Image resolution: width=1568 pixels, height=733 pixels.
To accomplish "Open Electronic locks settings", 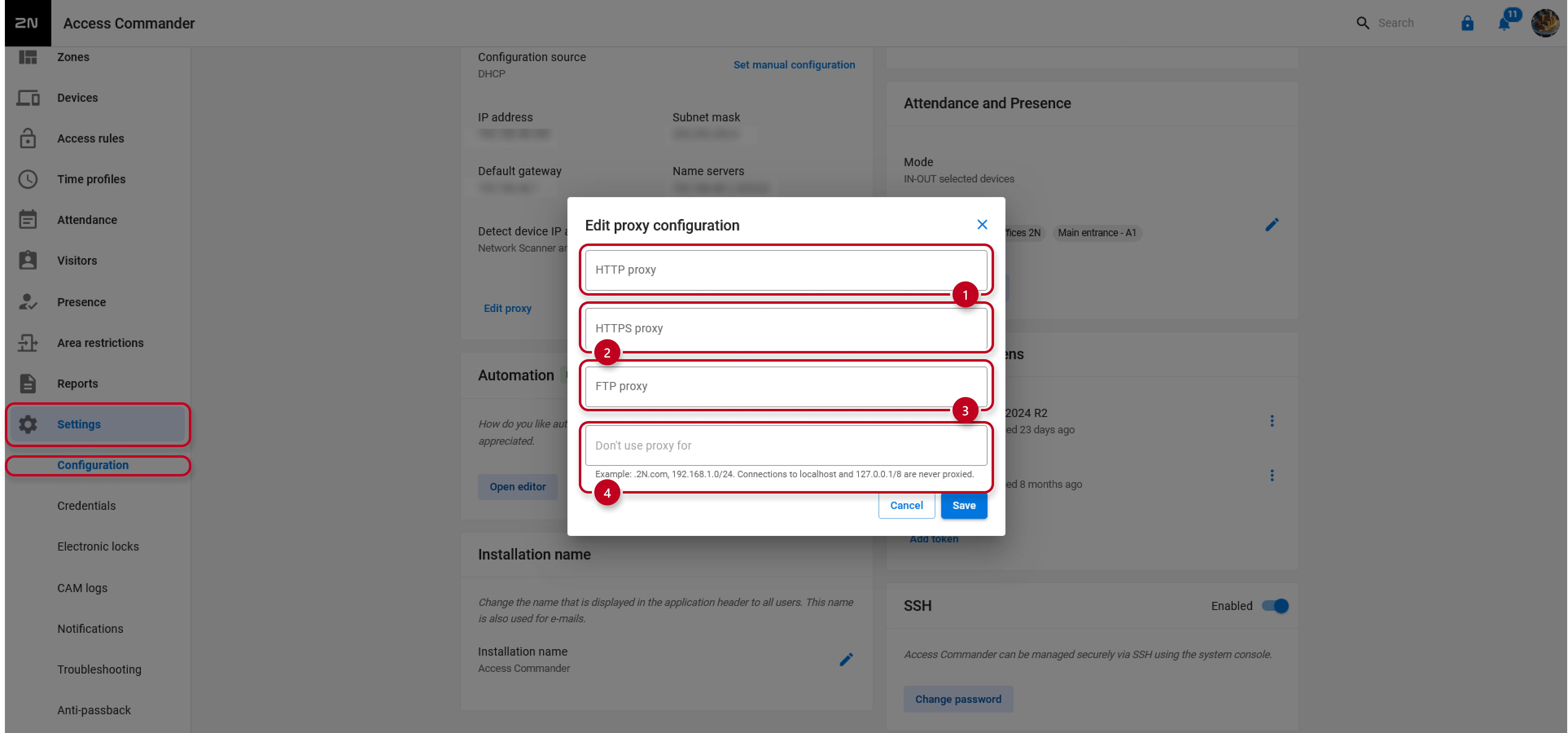I will tap(98, 547).
